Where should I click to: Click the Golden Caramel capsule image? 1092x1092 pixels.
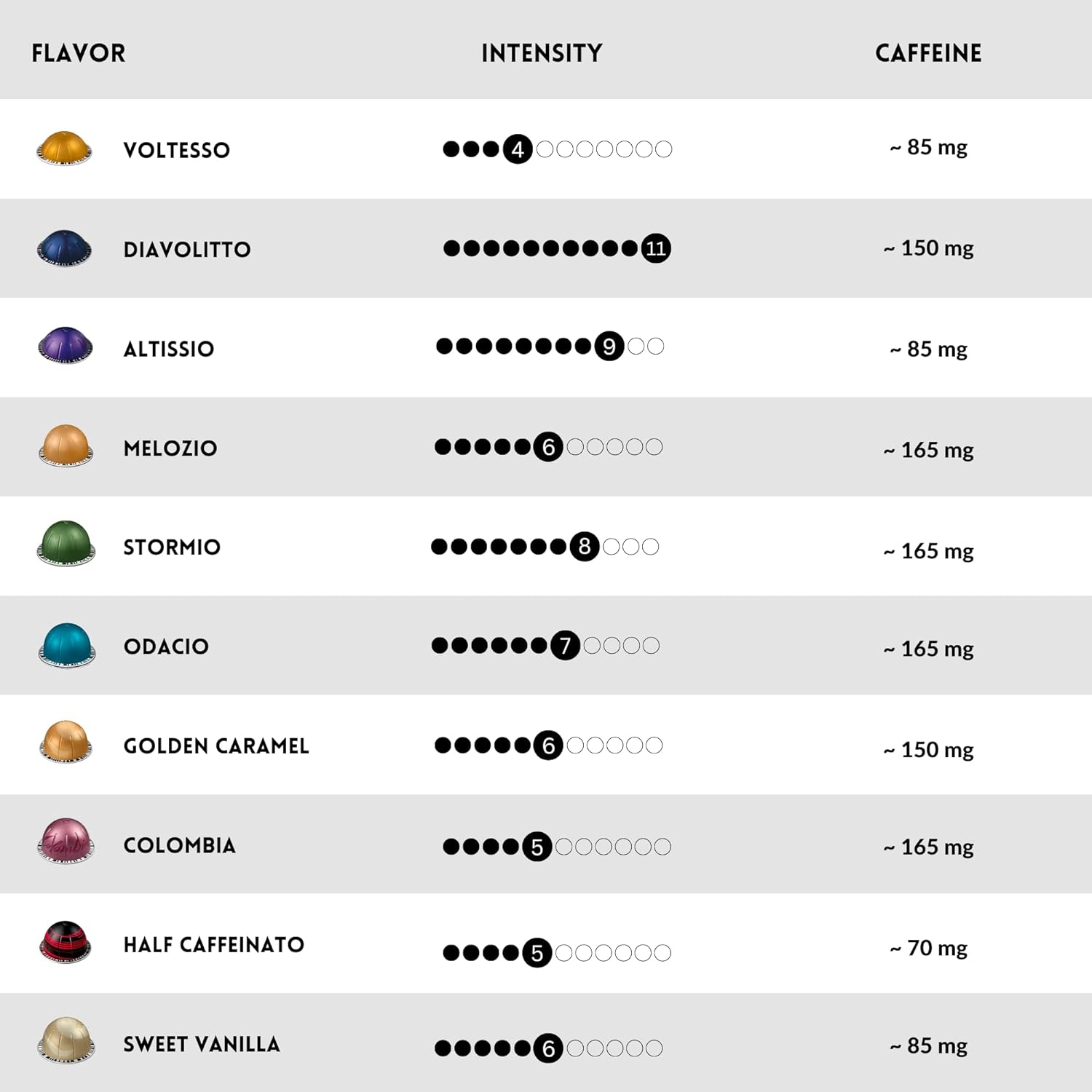(x=66, y=743)
